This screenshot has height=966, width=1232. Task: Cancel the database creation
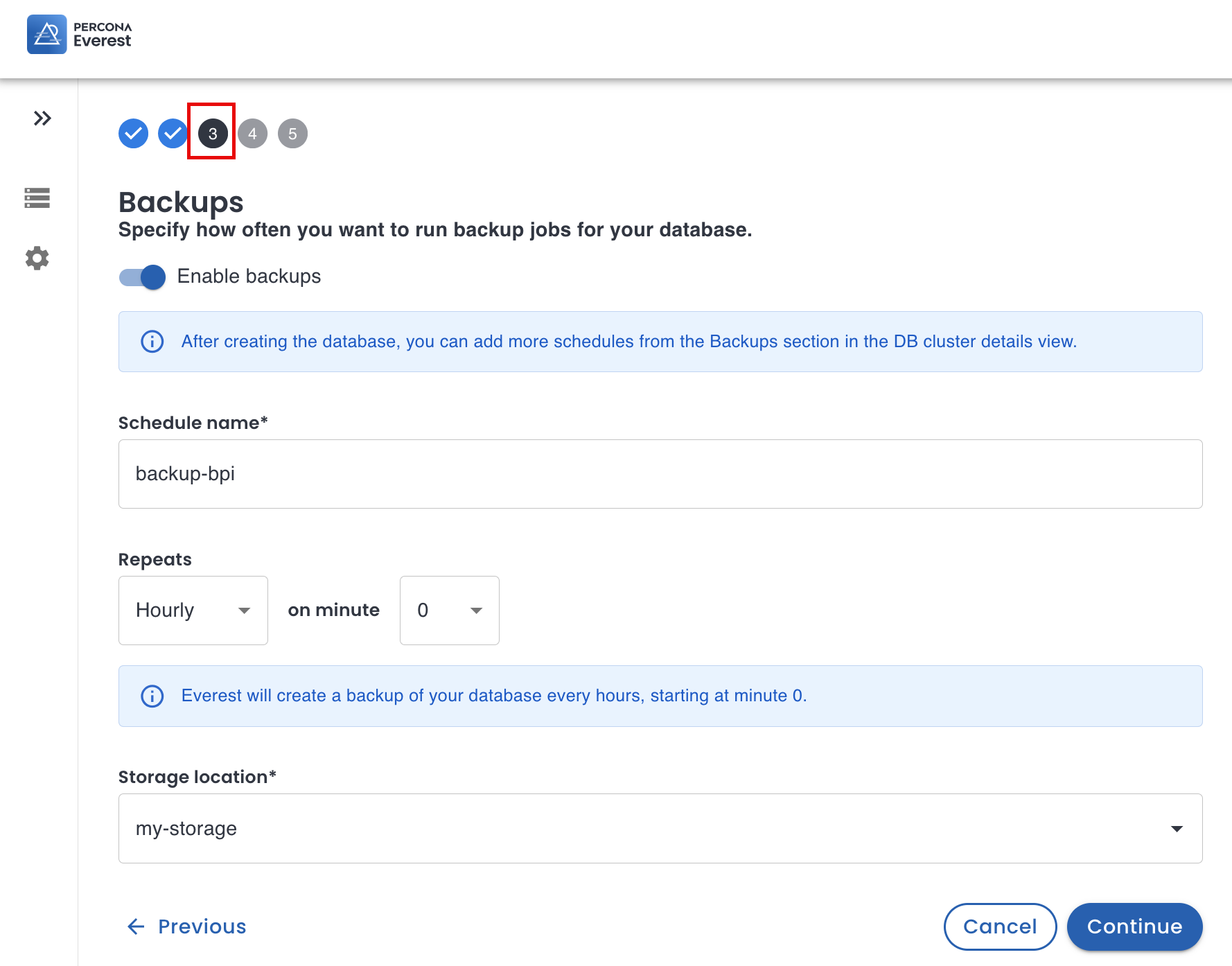tap(1000, 927)
